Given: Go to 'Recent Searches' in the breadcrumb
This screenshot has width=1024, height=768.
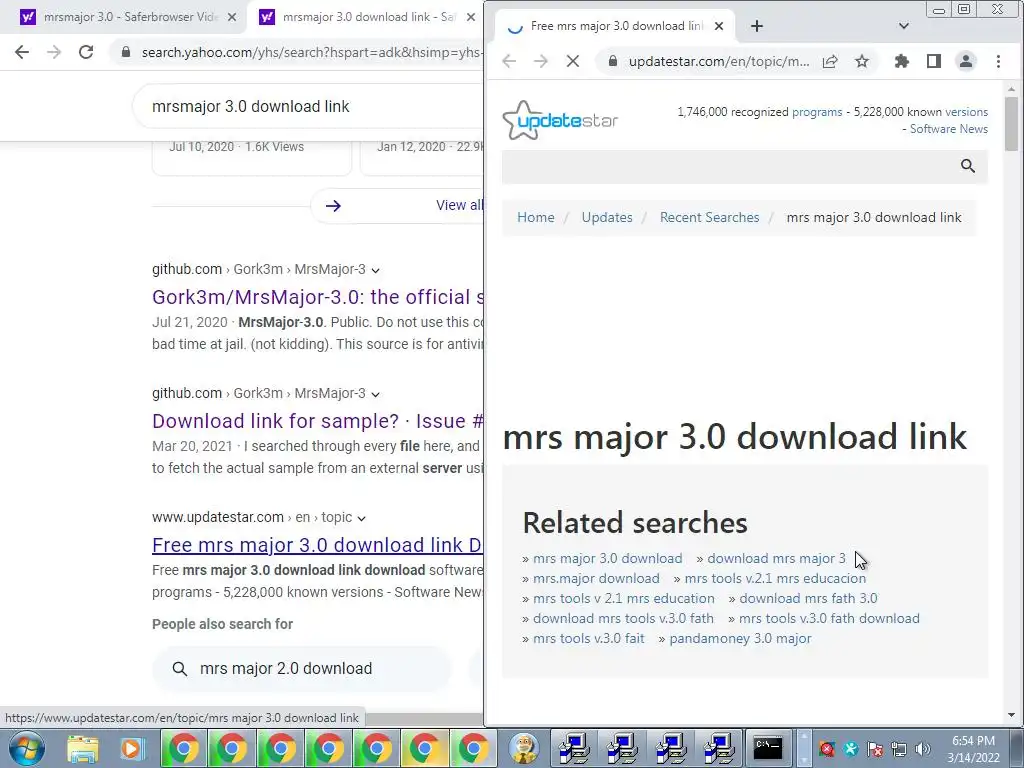Looking at the screenshot, I should pyautogui.click(x=709, y=217).
